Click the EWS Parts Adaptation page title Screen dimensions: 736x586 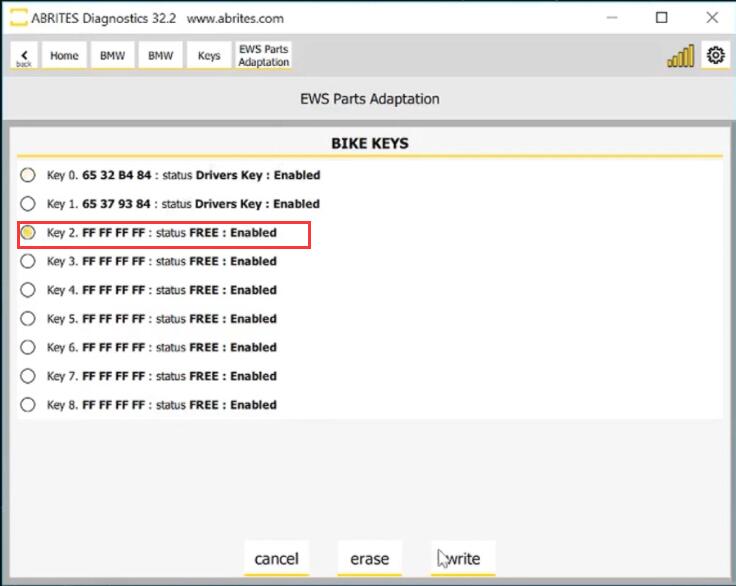[x=370, y=99]
